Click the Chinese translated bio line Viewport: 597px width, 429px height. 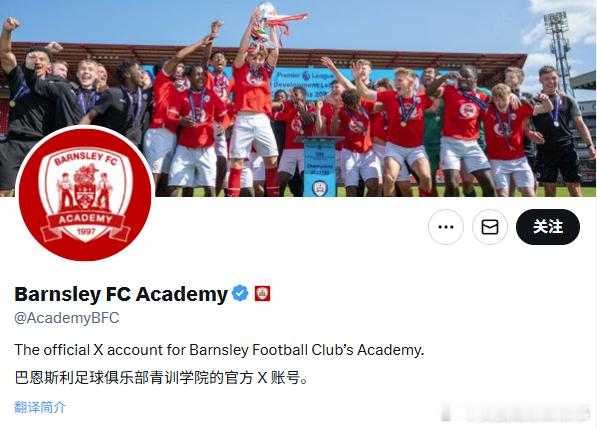(x=161, y=378)
